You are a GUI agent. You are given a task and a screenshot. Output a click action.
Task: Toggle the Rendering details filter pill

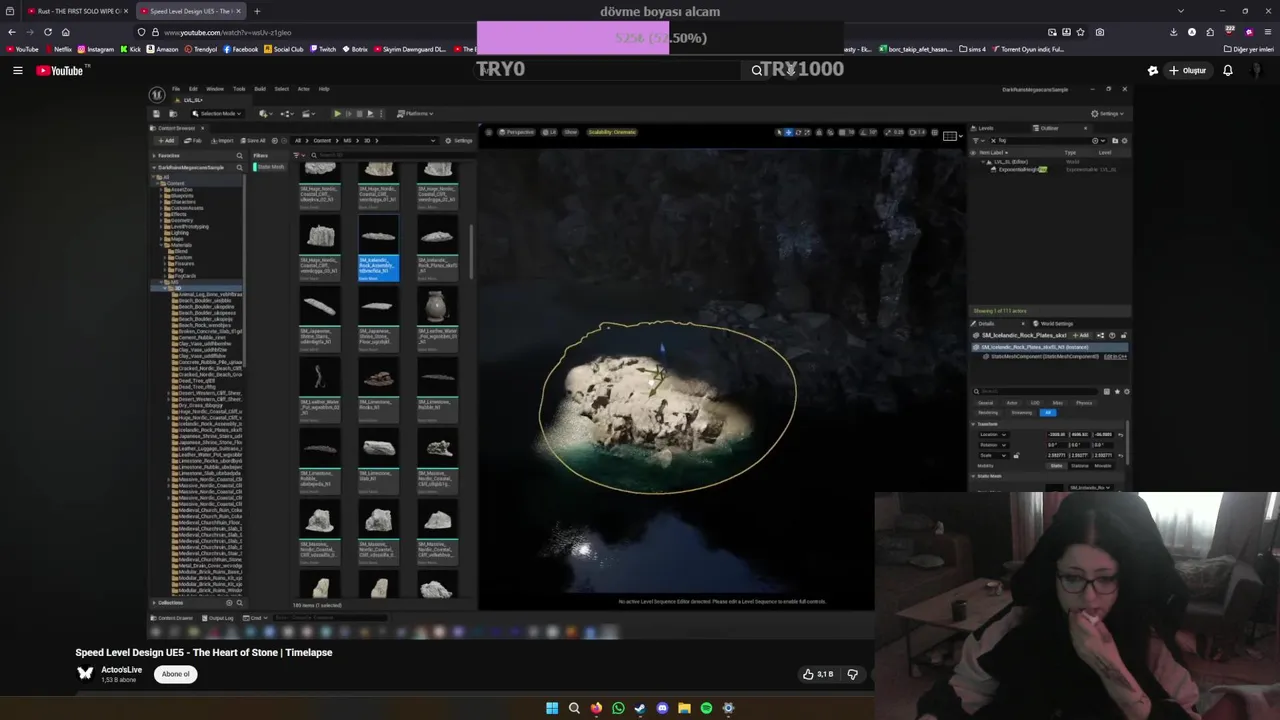point(988,413)
